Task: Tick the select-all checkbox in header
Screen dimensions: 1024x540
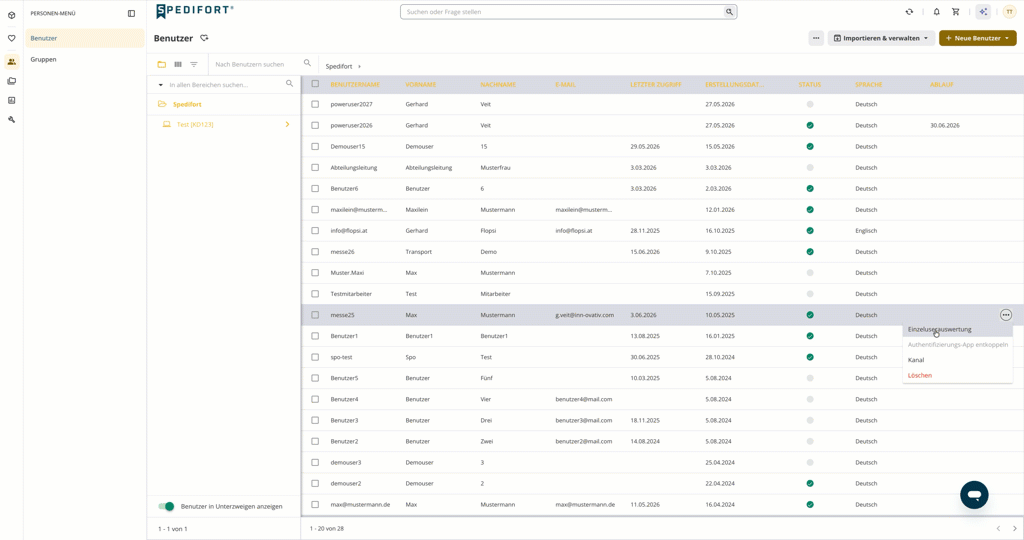Action: (315, 84)
